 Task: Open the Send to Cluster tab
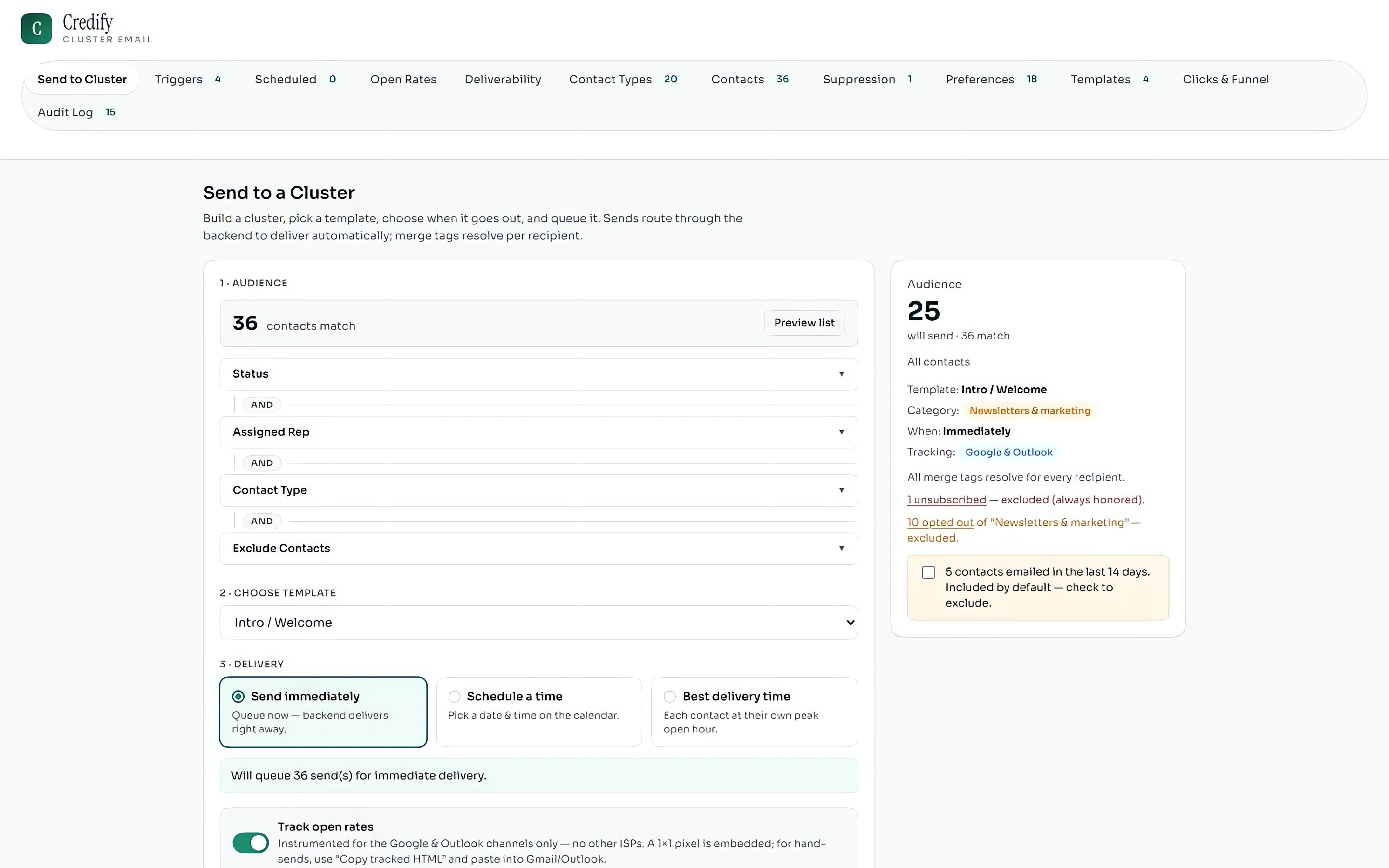tap(82, 79)
